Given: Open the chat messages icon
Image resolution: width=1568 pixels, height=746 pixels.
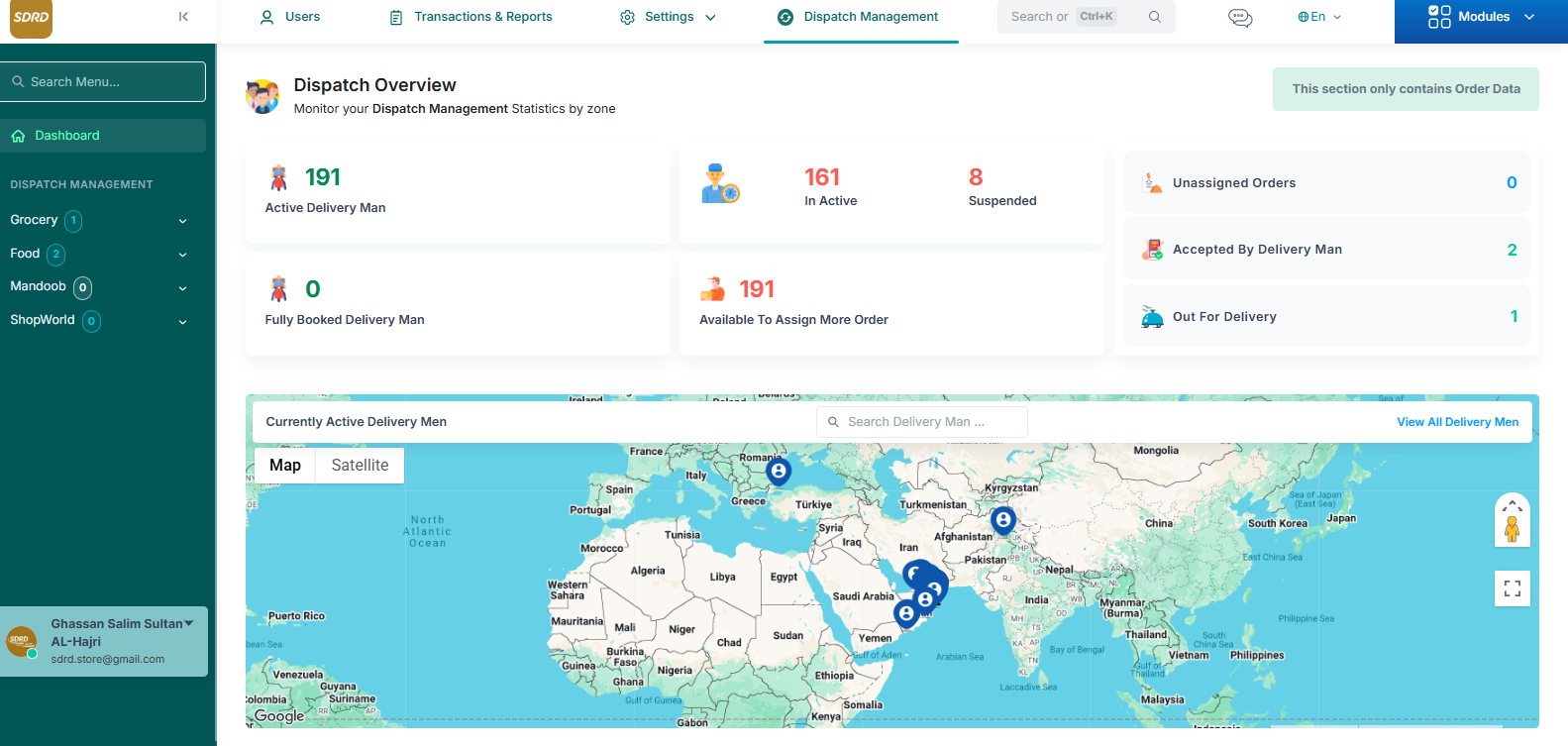Looking at the screenshot, I should click(1240, 17).
